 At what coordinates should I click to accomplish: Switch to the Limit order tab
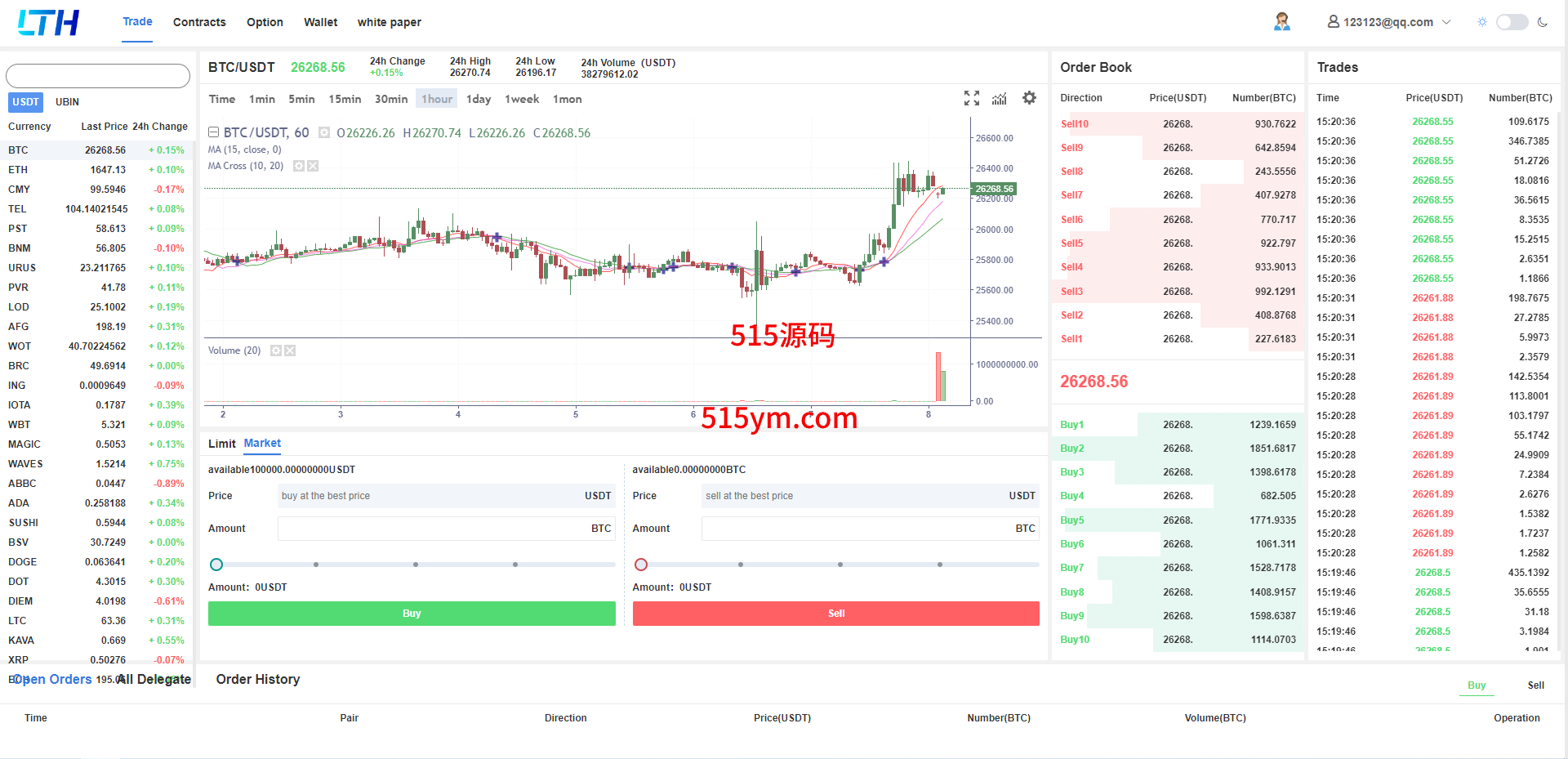[x=221, y=444]
